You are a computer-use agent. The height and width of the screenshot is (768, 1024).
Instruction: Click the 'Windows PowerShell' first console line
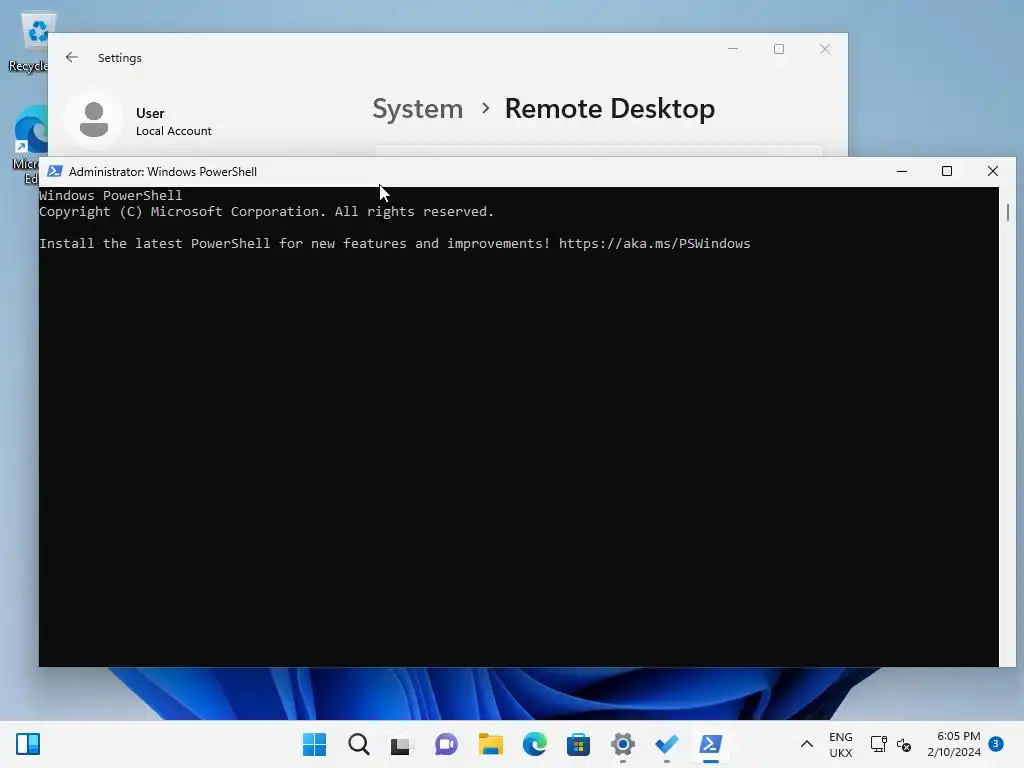coord(110,195)
